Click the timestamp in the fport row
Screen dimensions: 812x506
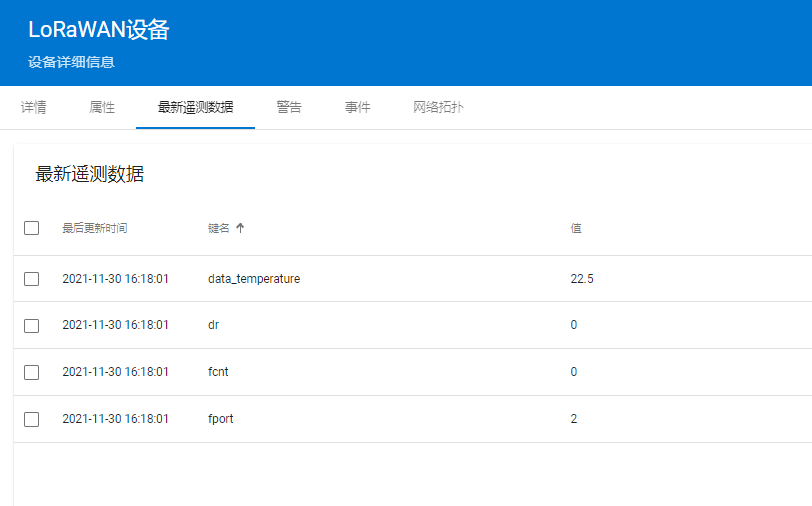[x=115, y=418]
